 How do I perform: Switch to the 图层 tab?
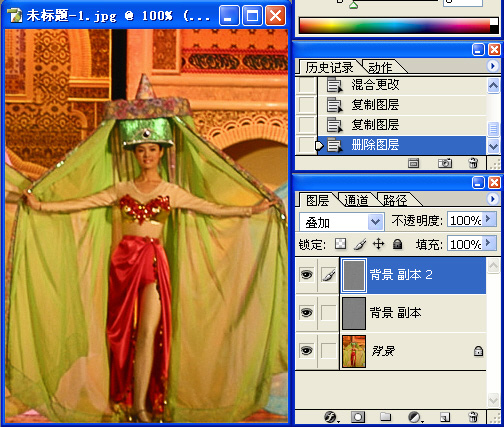317,200
